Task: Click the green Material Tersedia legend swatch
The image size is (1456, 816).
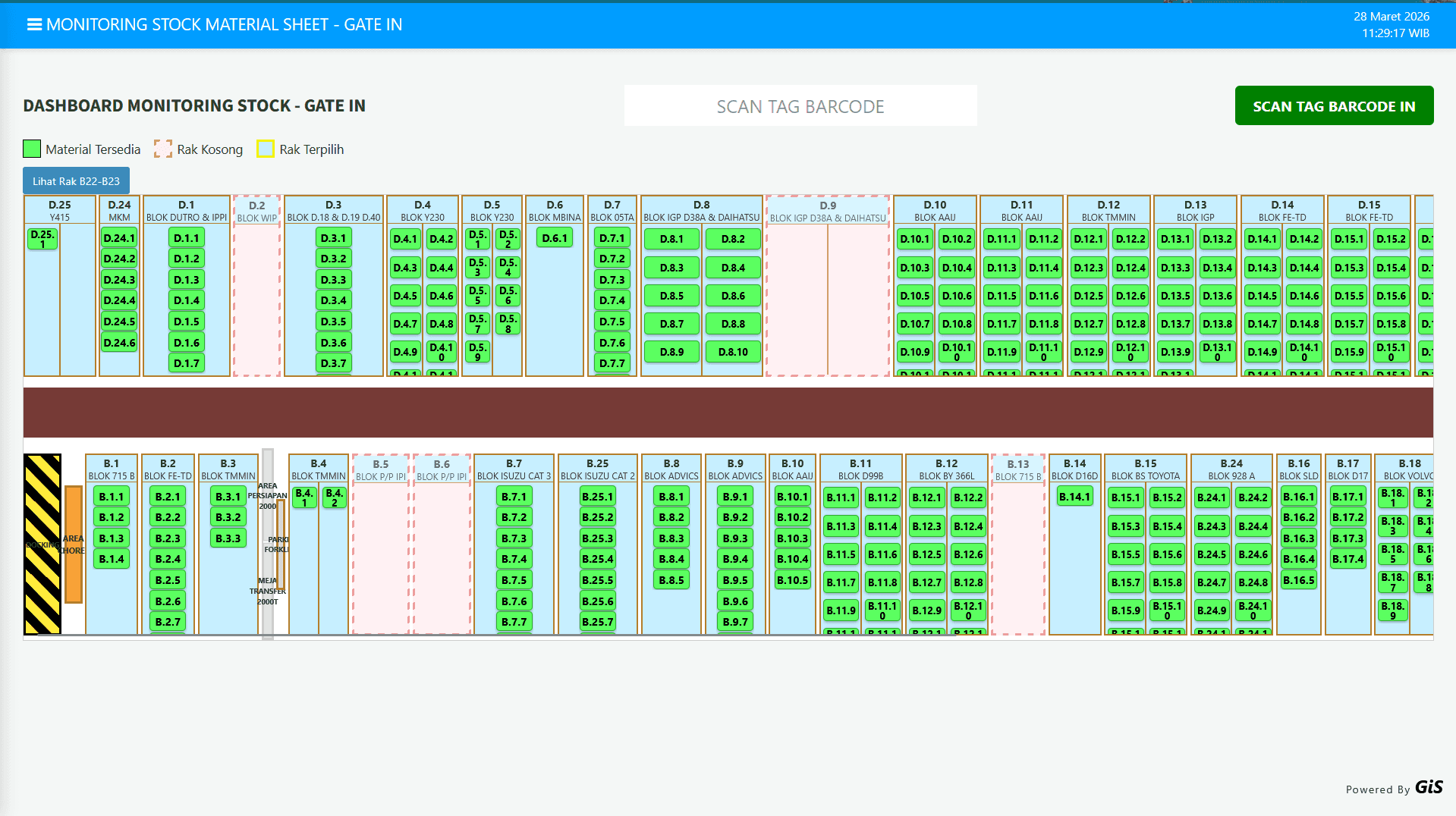Action: [32, 149]
